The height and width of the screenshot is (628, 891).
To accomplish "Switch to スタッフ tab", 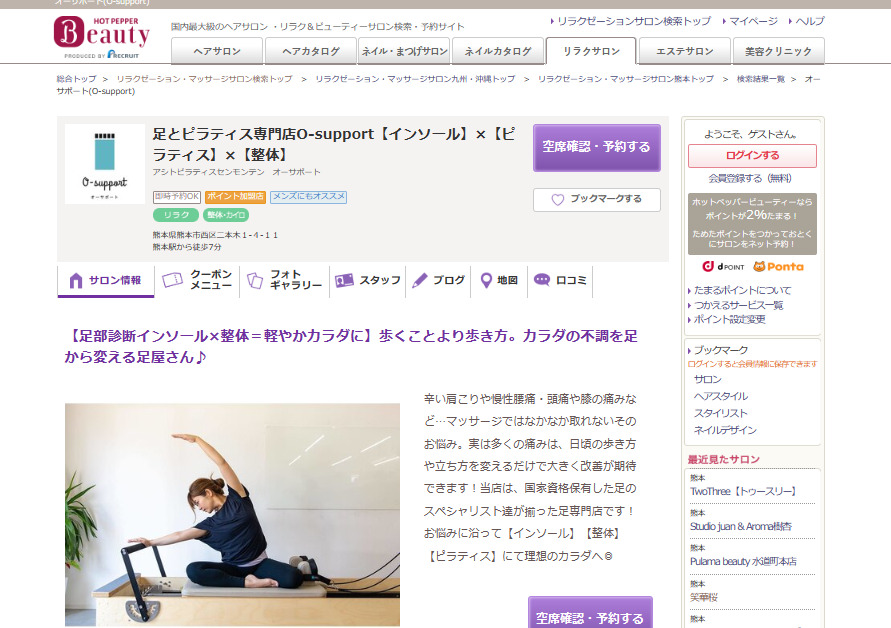I will 368,280.
